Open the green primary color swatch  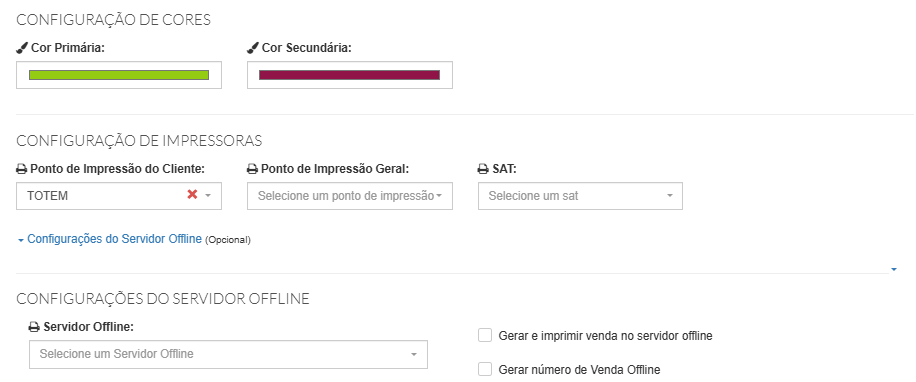[x=119, y=75]
